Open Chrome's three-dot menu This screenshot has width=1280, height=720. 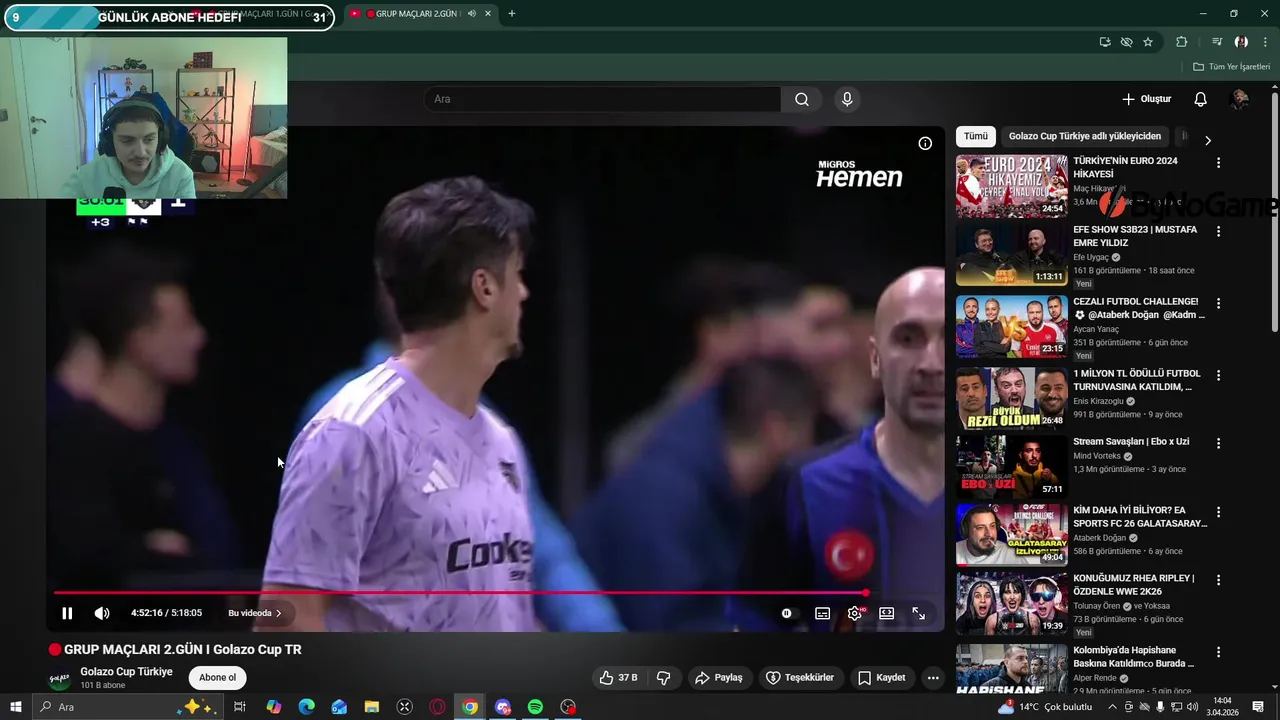(1265, 42)
